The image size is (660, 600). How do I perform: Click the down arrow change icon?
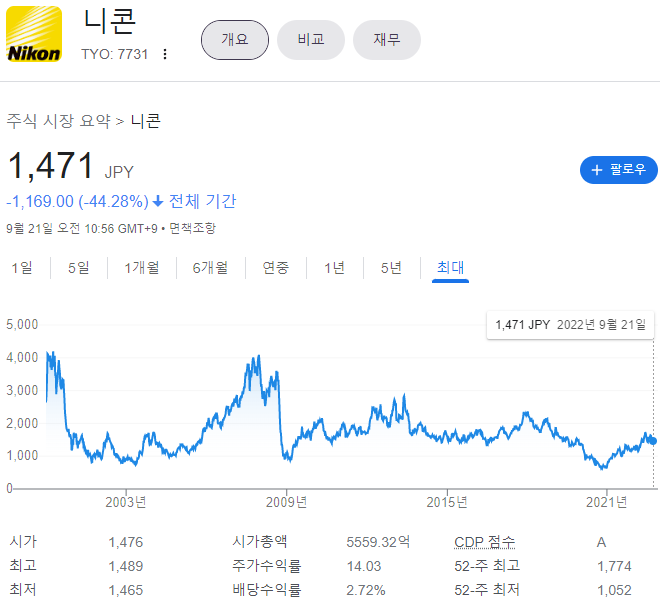pyautogui.click(x=158, y=202)
